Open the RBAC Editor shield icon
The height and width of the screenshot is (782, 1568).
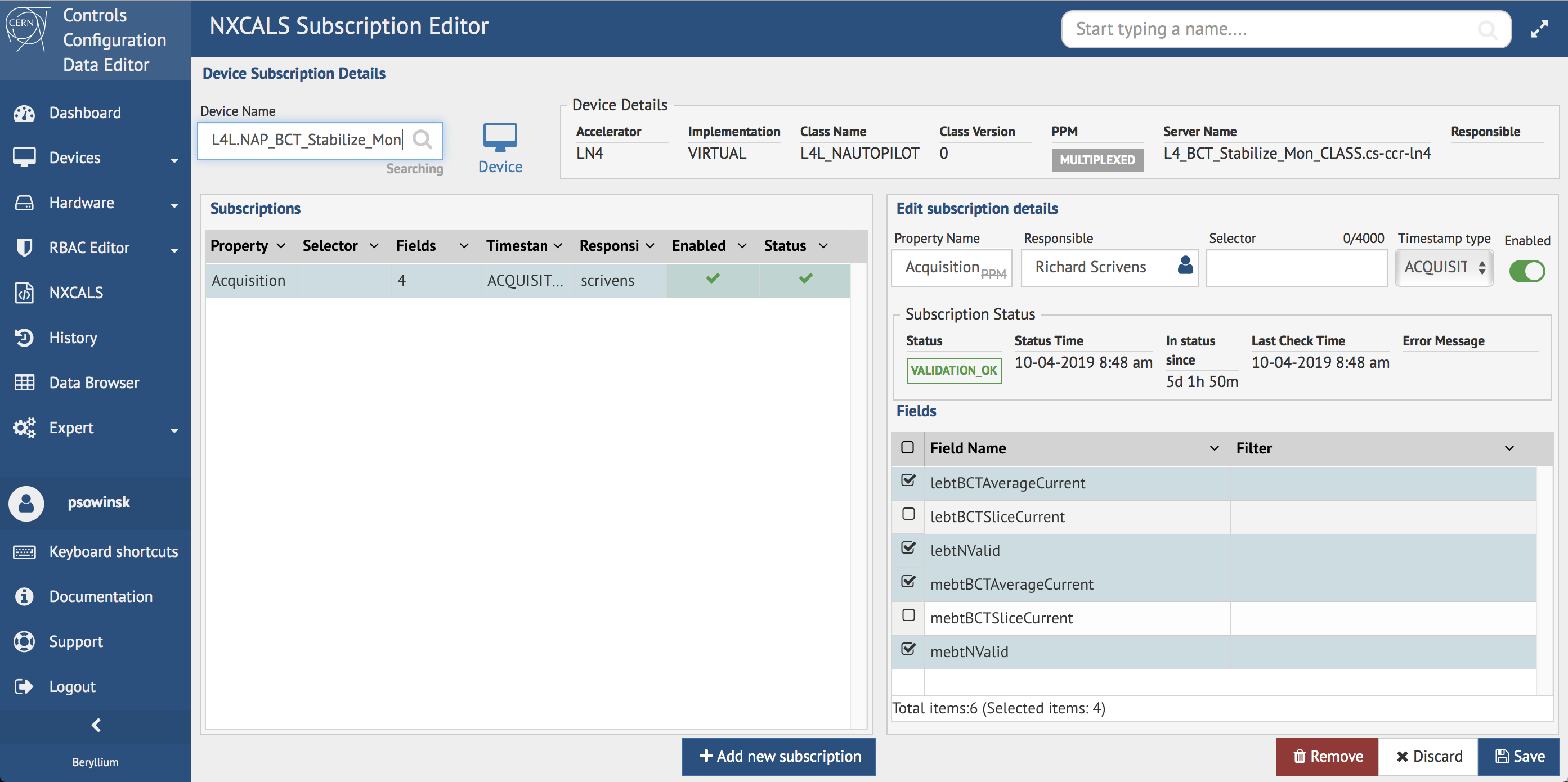click(x=24, y=247)
